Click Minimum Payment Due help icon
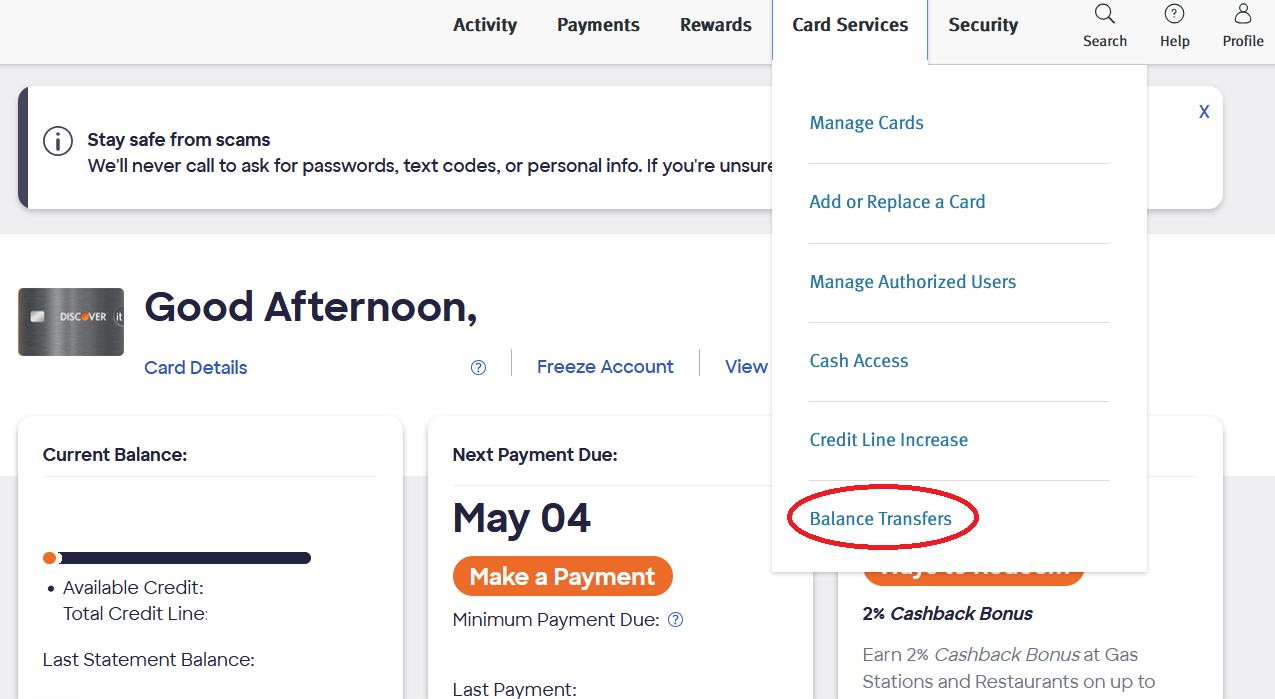1275x699 pixels. coord(675,620)
